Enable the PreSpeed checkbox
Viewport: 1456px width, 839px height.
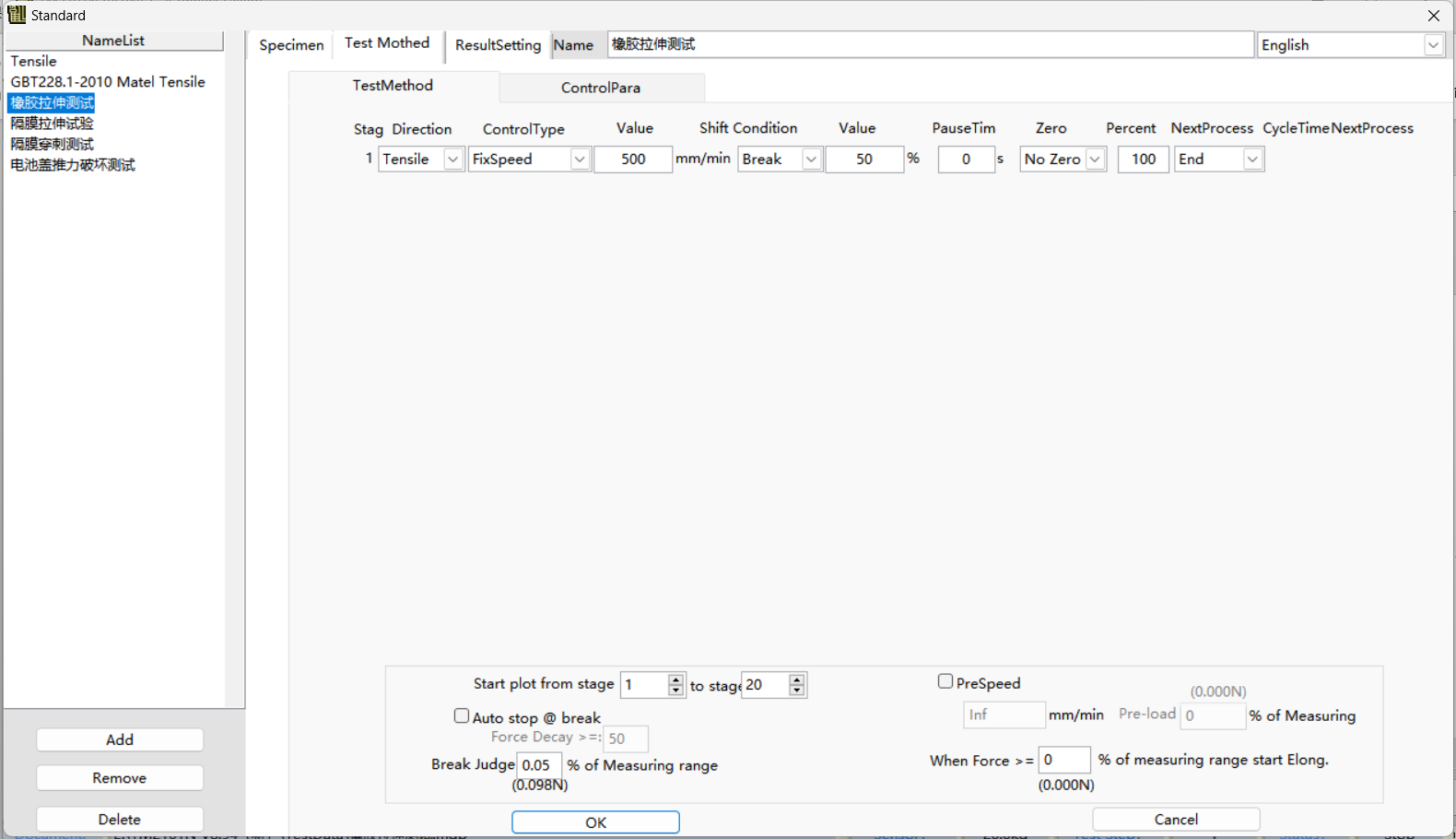(x=945, y=681)
